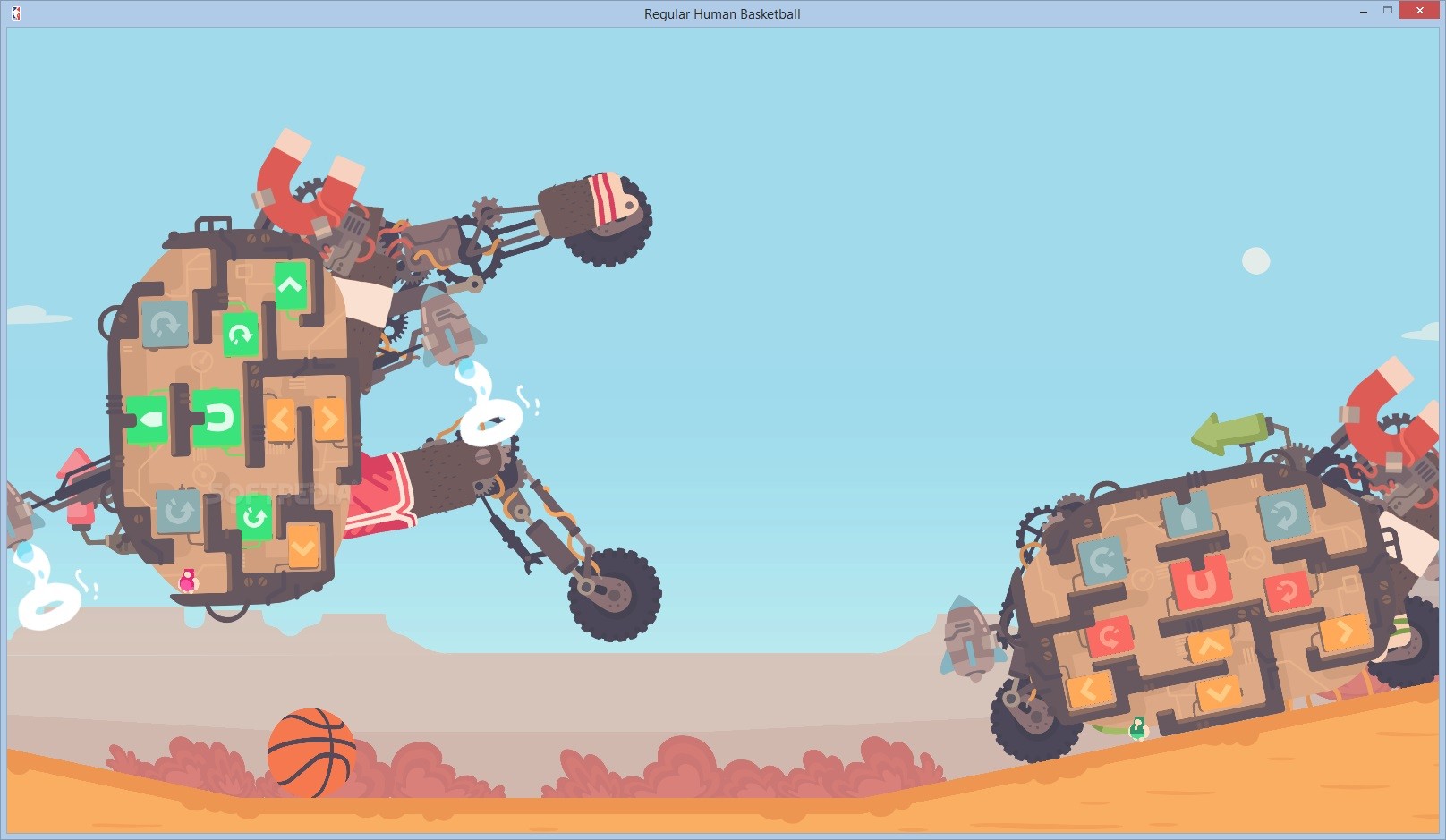Click the orange down-chevron button in the right robot
Viewport: 1446px width, 840px height.
(1218, 692)
